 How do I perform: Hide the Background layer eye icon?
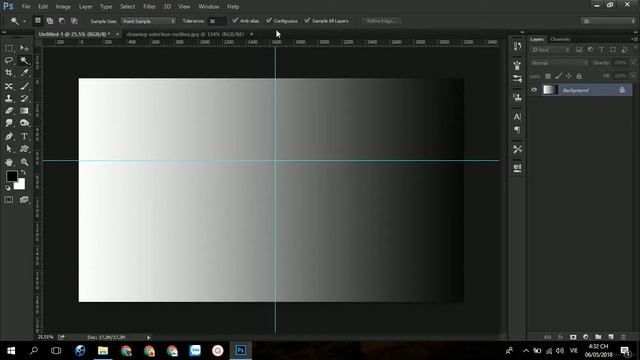click(x=534, y=90)
